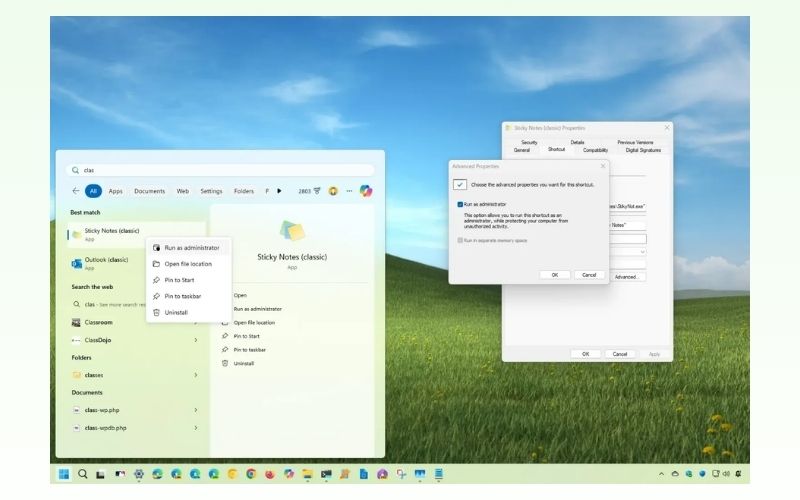Image resolution: width=800 pixels, height=500 pixels.
Task: Select the Settings search filter
Action: [211, 191]
